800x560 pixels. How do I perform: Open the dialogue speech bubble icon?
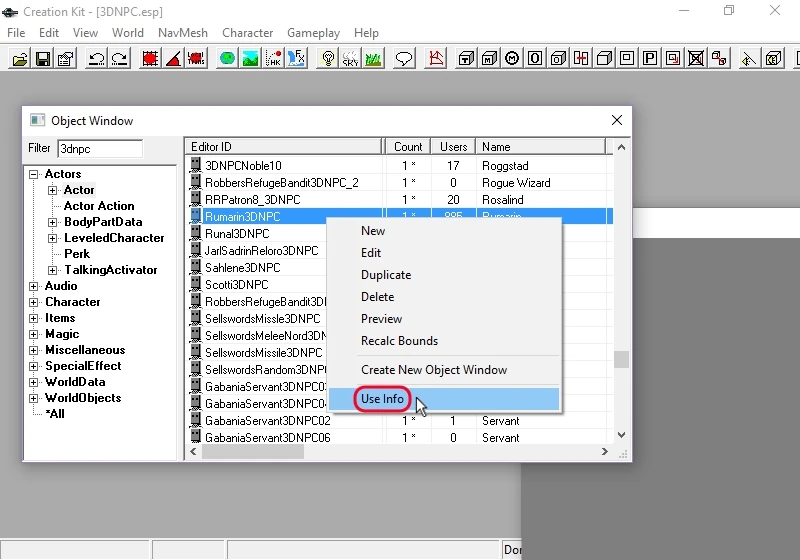404,59
